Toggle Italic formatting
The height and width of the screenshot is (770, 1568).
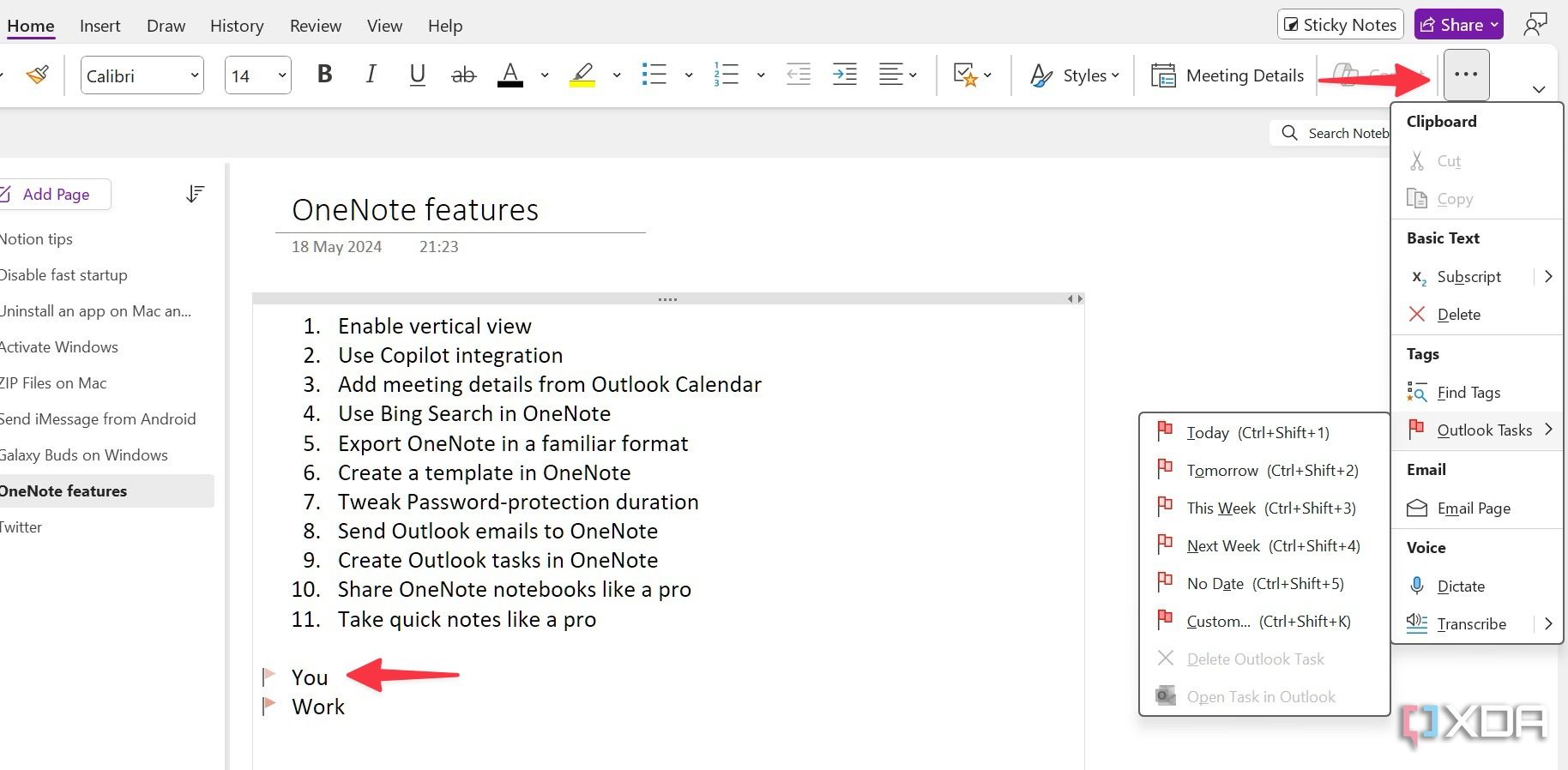pos(371,75)
